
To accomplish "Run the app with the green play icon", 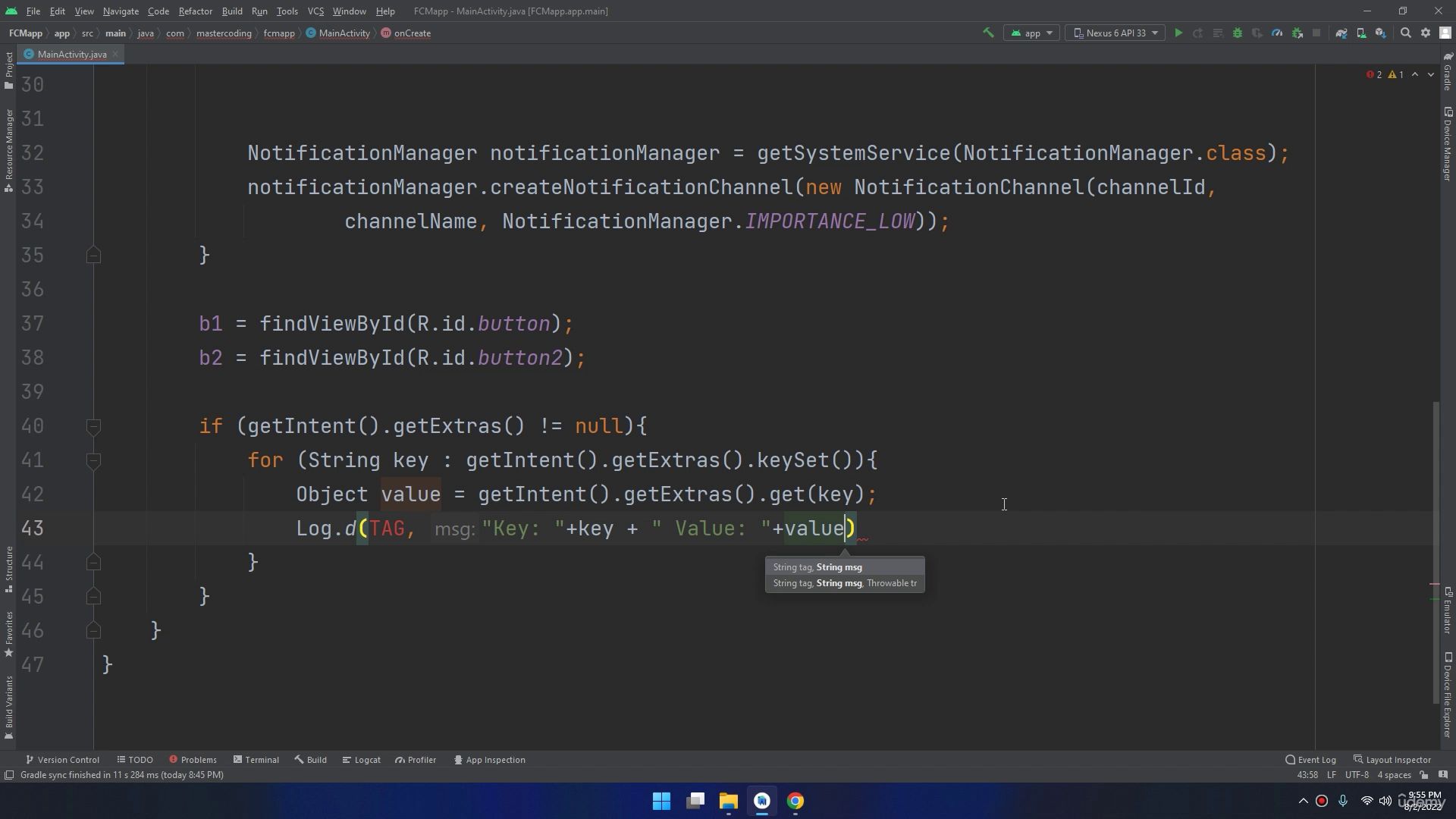I will tap(1178, 33).
